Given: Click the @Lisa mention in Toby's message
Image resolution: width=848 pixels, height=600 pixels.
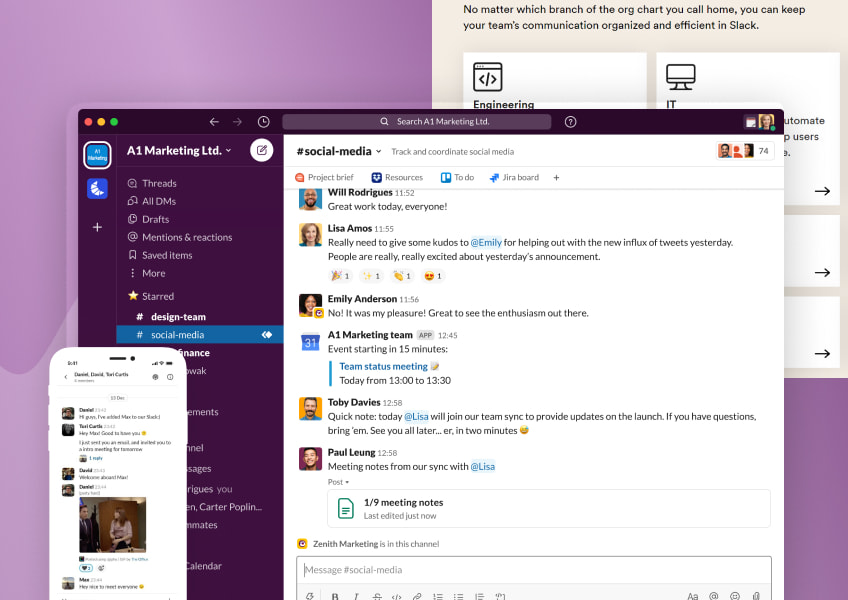Looking at the screenshot, I should click(416, 417).
